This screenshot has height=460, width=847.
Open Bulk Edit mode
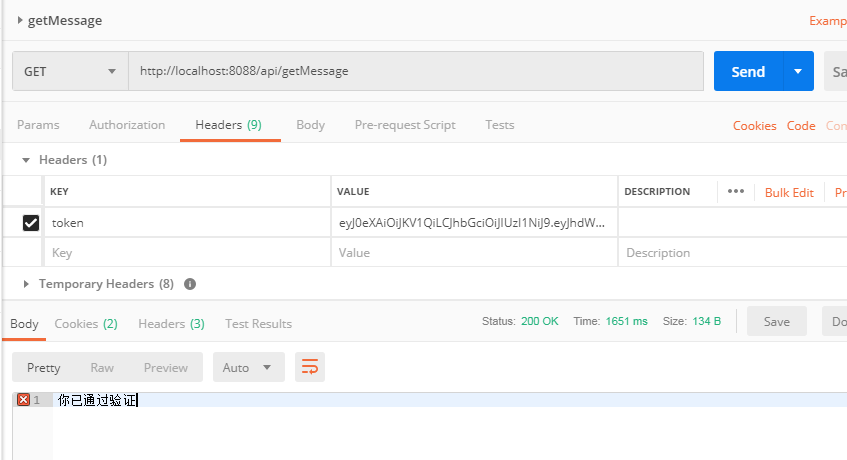click(x=789, y=193)
